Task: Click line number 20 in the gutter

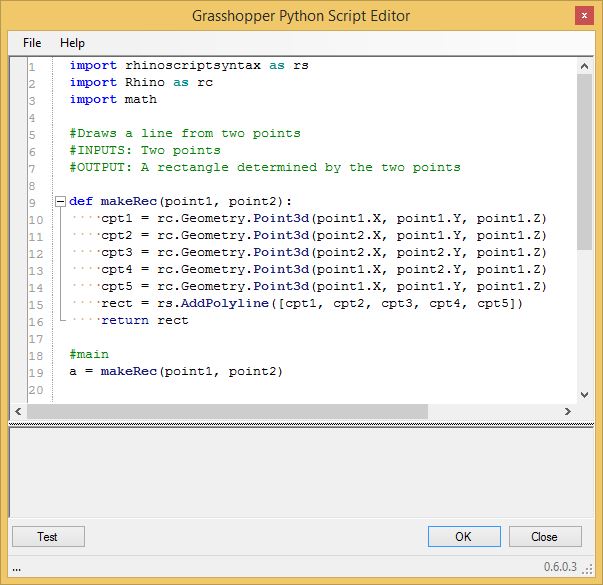Action: (36, 390)
